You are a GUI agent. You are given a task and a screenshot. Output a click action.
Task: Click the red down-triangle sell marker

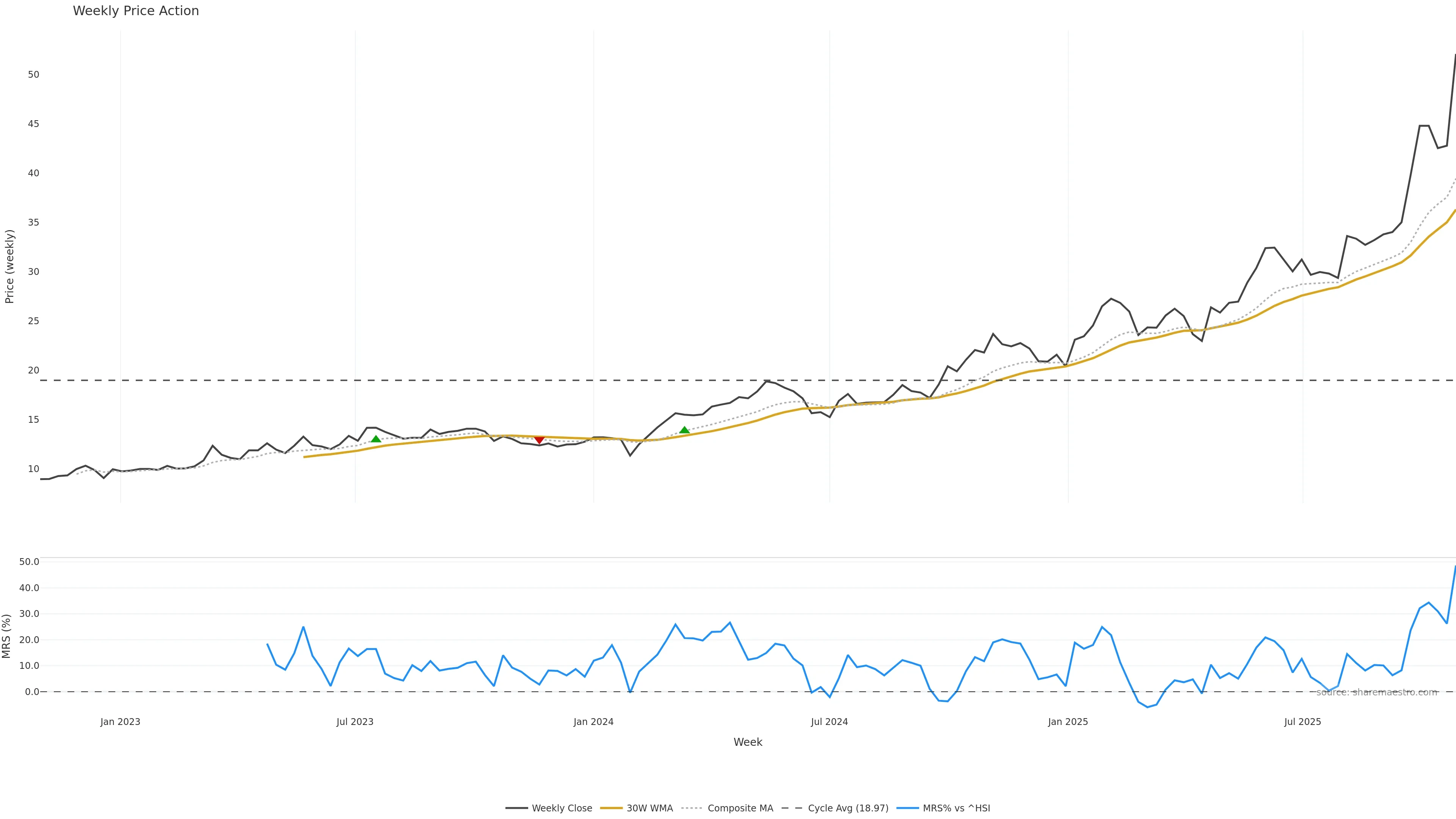point(539,440)
